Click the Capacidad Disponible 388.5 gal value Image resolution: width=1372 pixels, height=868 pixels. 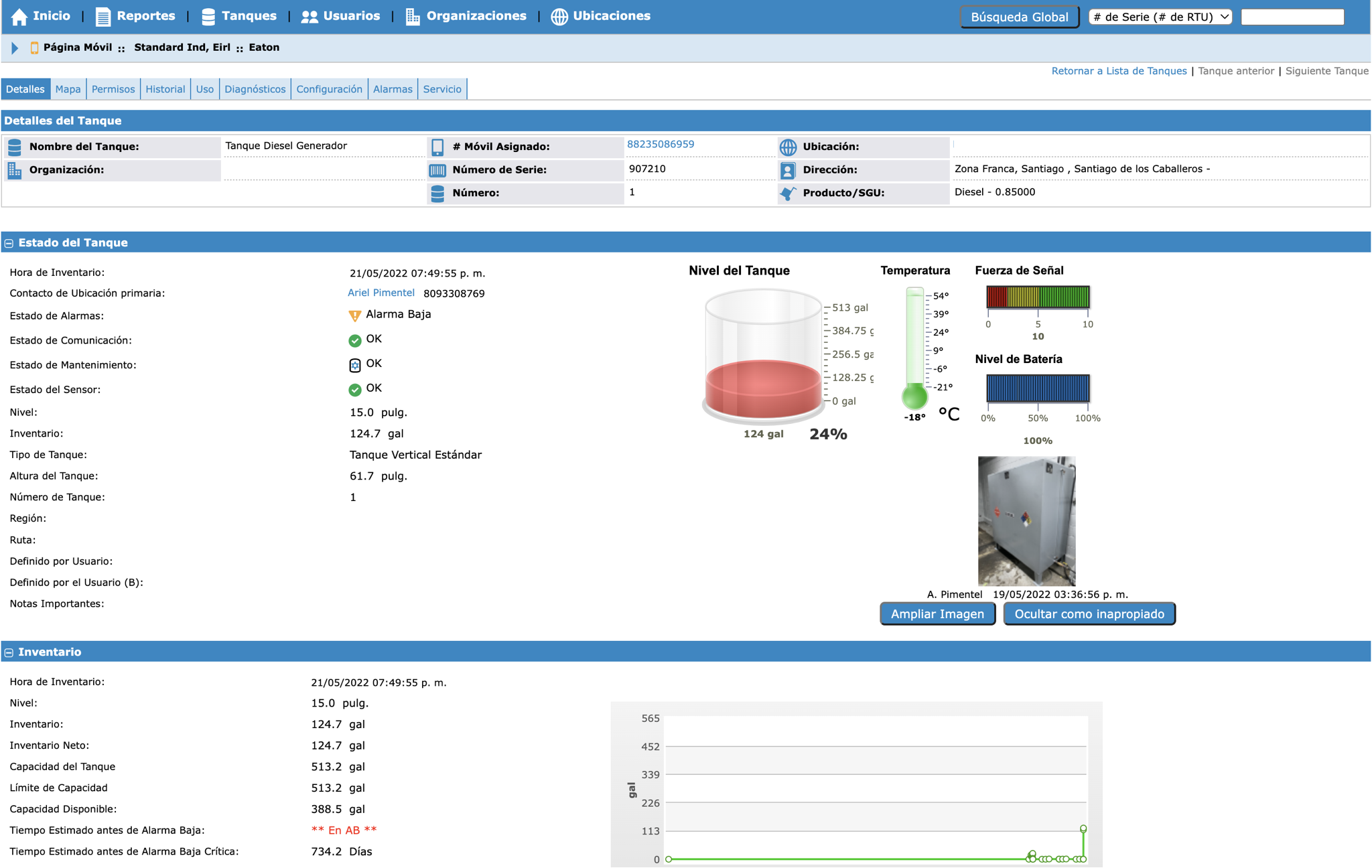tap(338, 809)
